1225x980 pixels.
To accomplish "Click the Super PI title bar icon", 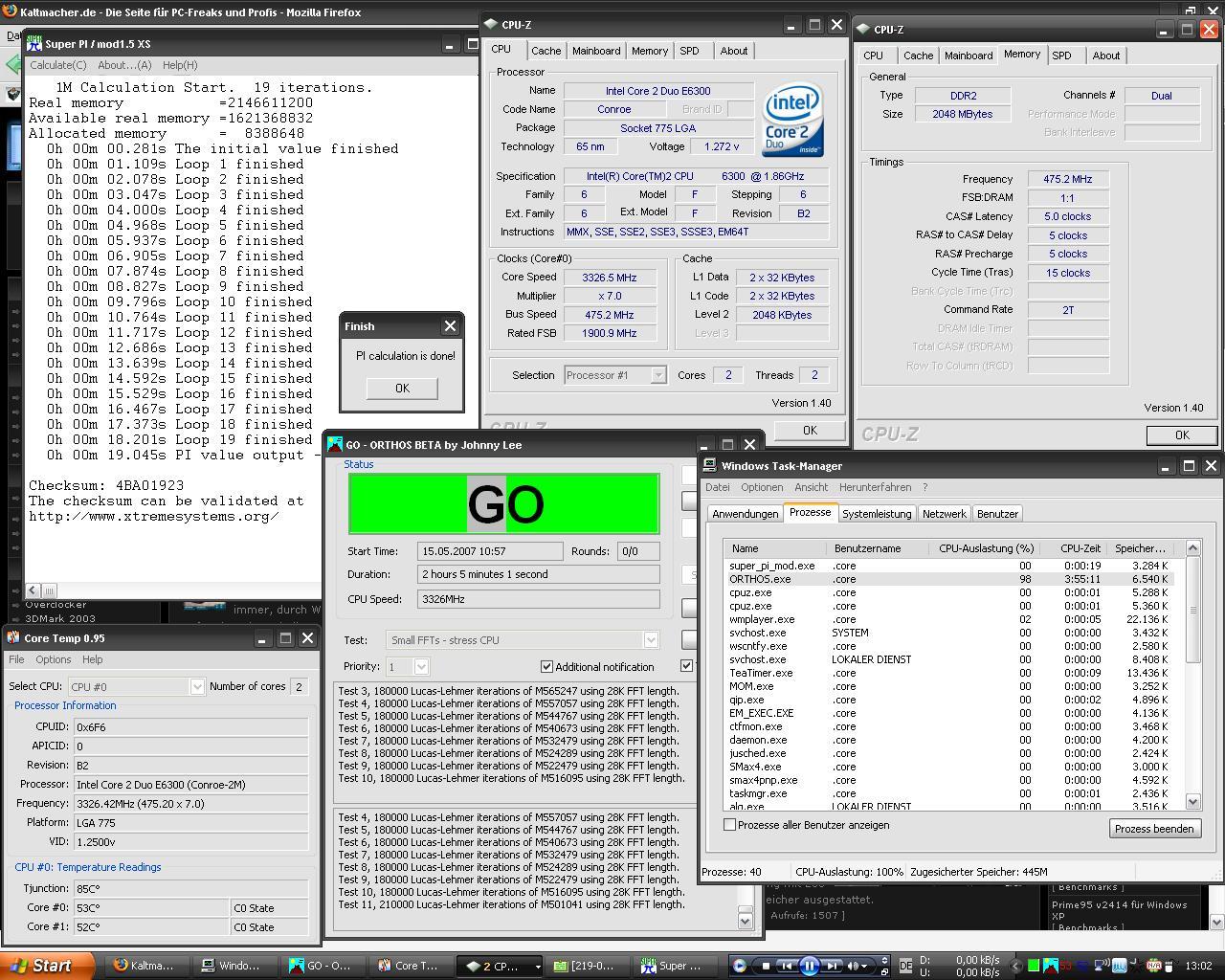I will 34,44.
